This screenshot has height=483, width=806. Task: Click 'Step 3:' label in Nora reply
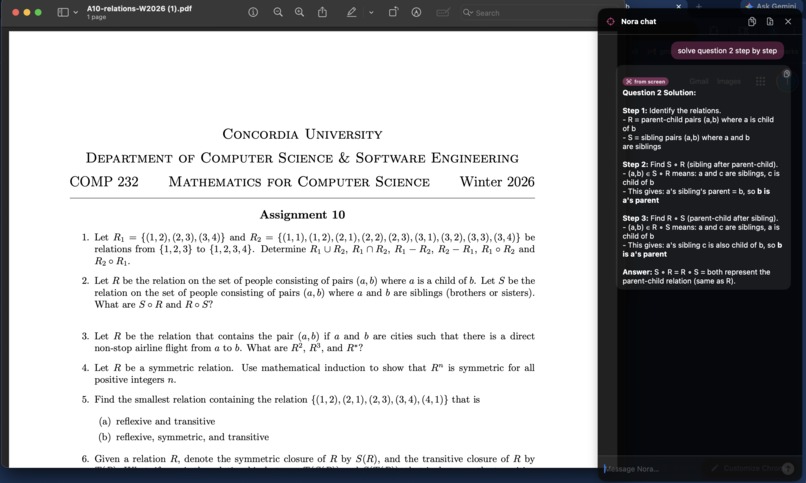tap(635, 218)
